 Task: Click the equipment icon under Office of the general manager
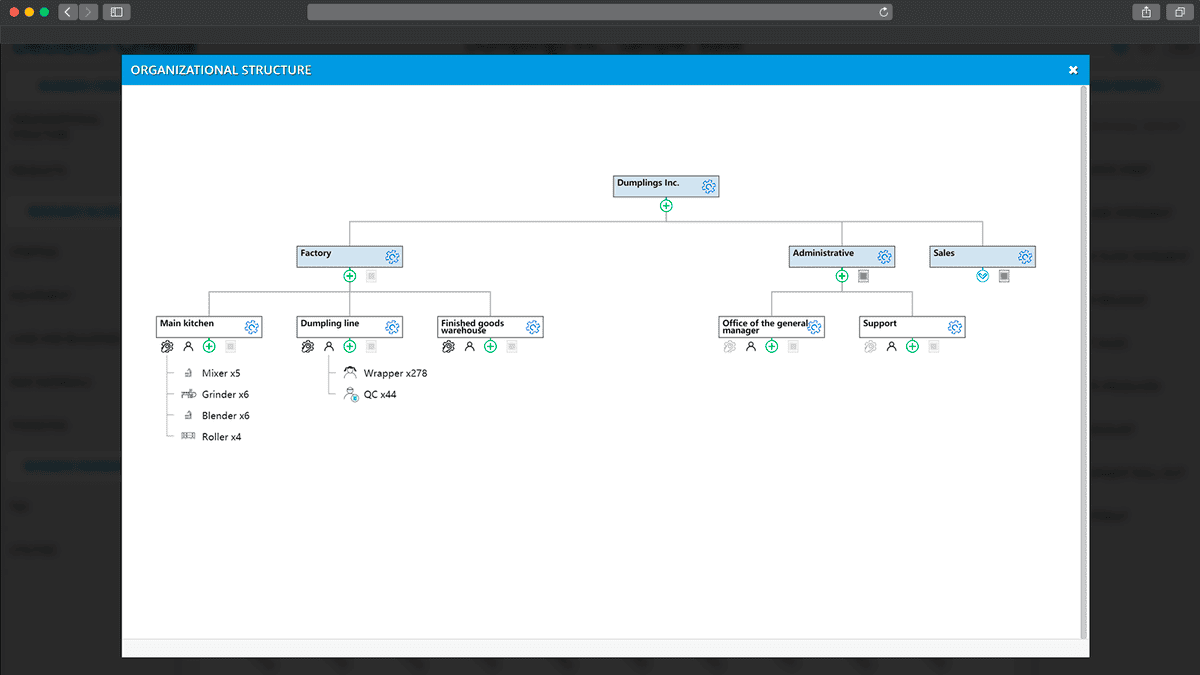(x=729, y=346)
